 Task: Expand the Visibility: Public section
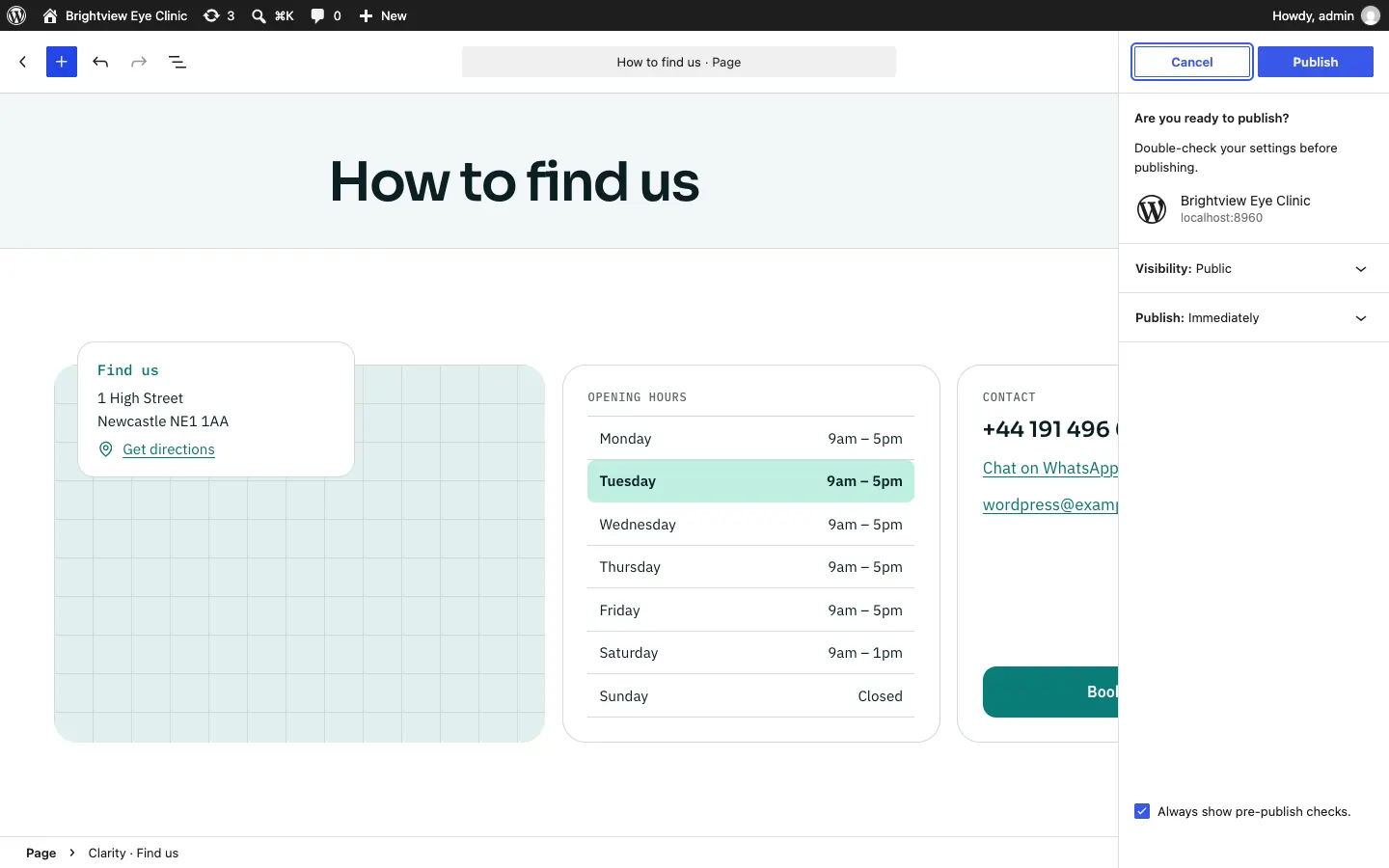click(x=1254, y=268)
